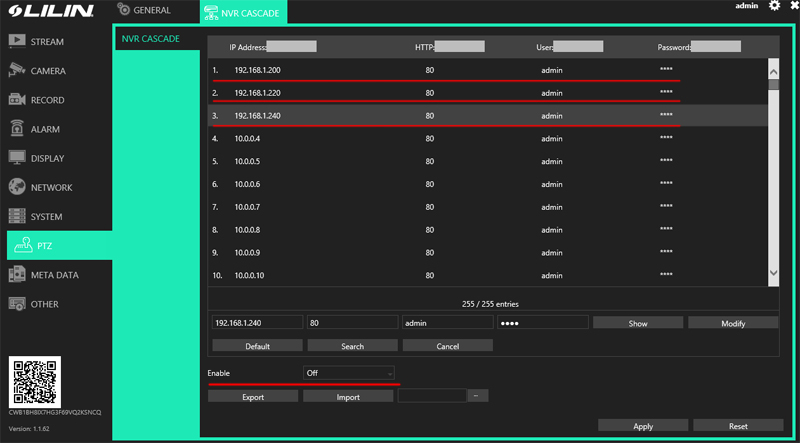The width and height of the screenshot is (800, 443).
Task: Click the Display monitor icon
Action: [17, 158]
